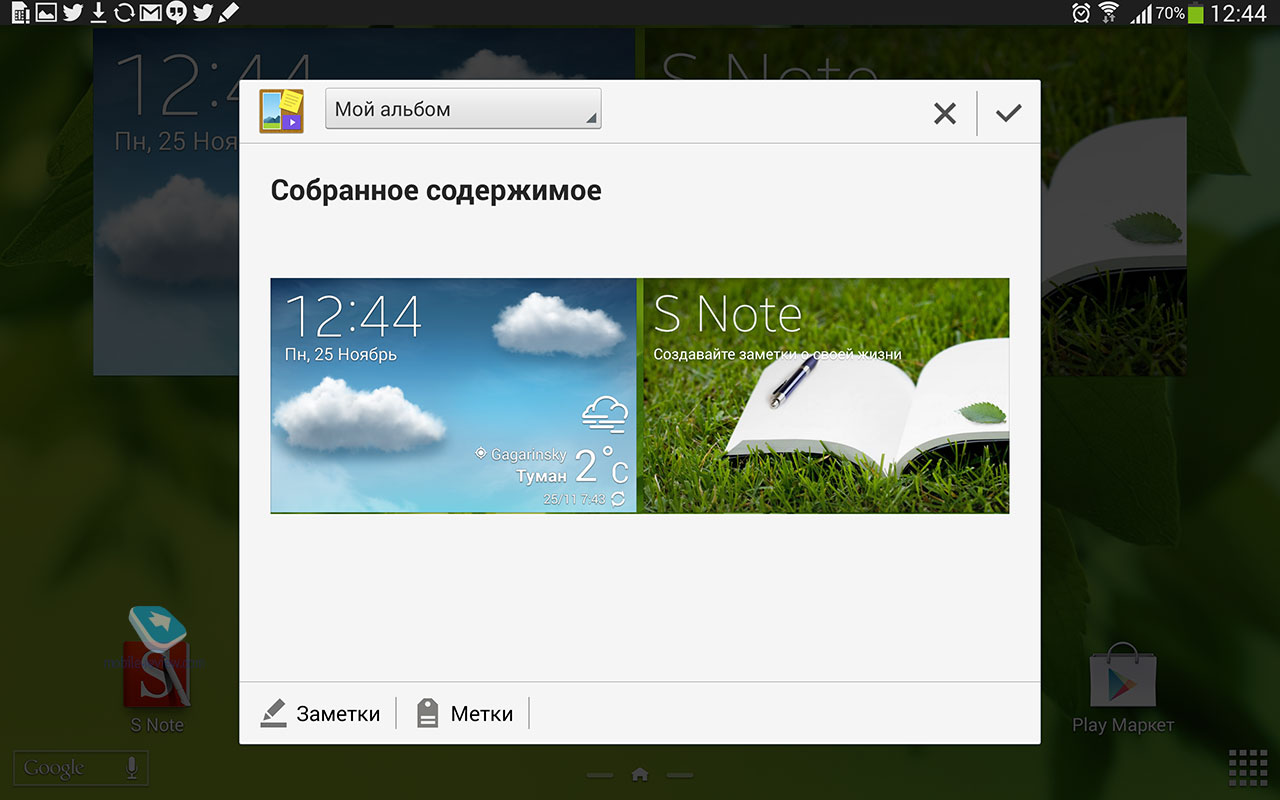1280x800 pixels.
Task: Tap the SIM card notification icon
Action: (x=20, y=13)
